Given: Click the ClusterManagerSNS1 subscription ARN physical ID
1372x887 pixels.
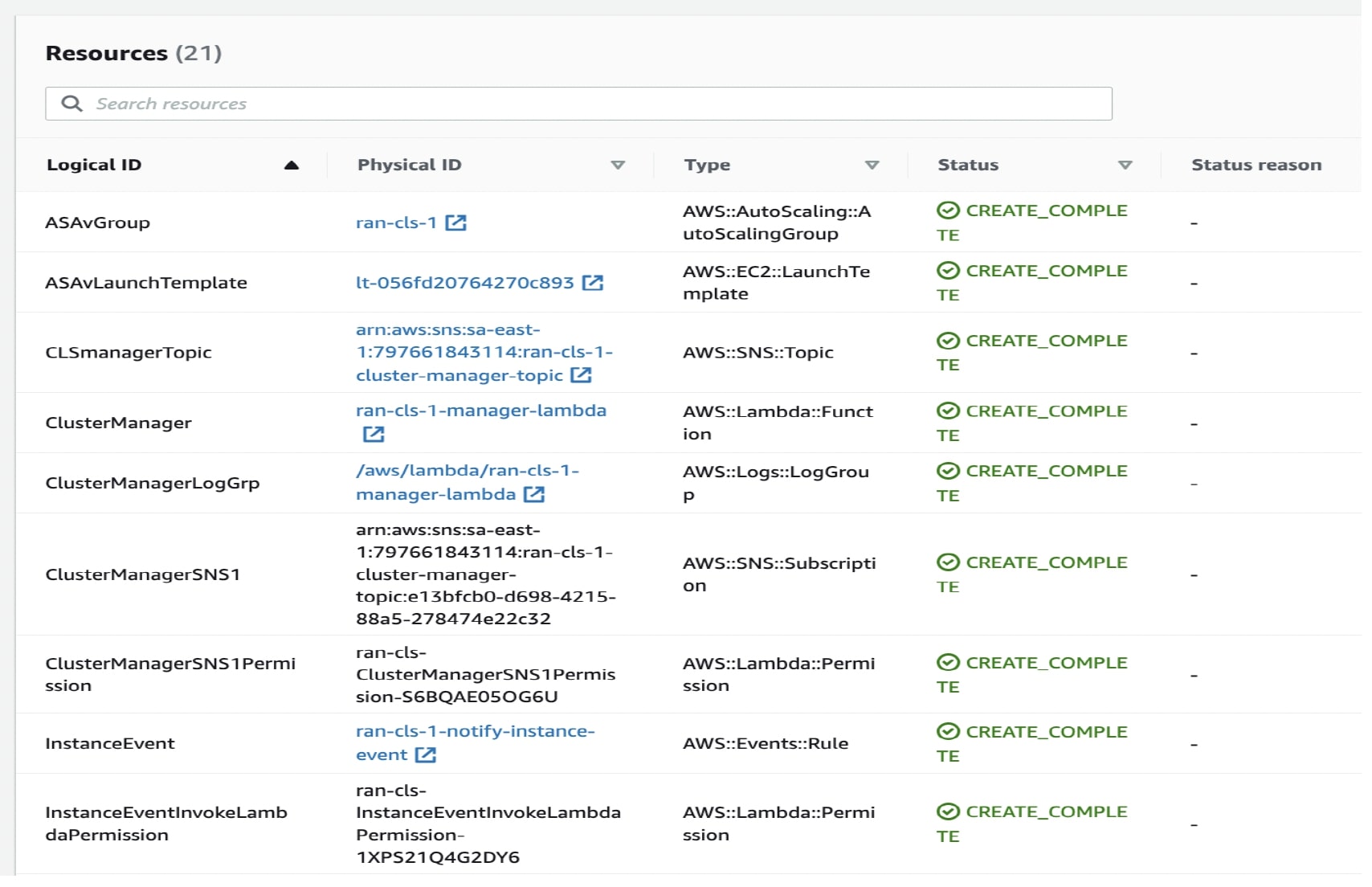Looking at the screenshot, I should coord(486,574).
